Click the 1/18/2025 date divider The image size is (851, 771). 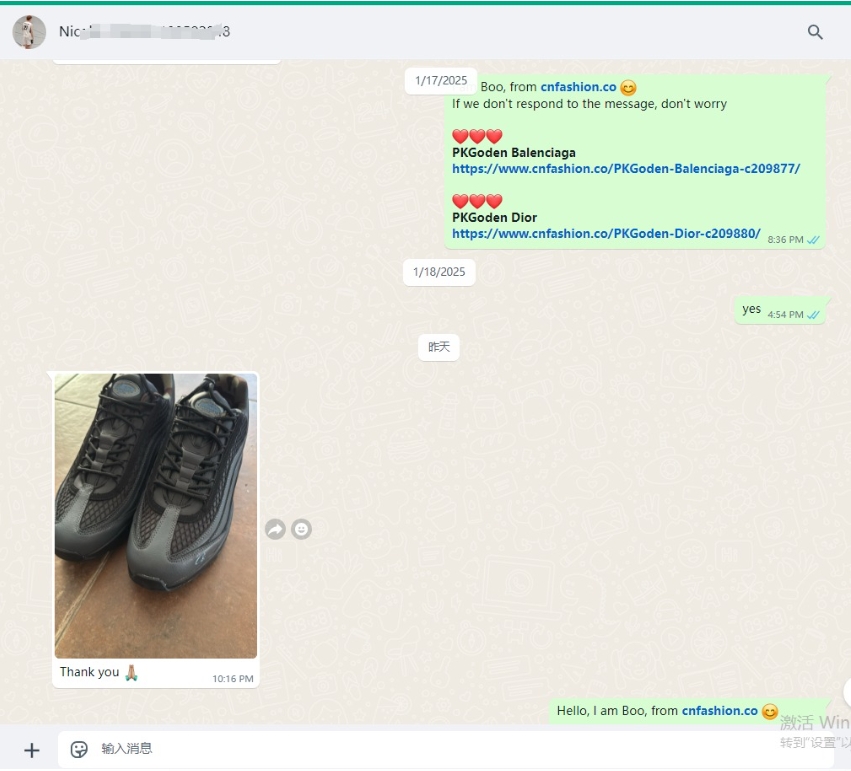(439, 271)
